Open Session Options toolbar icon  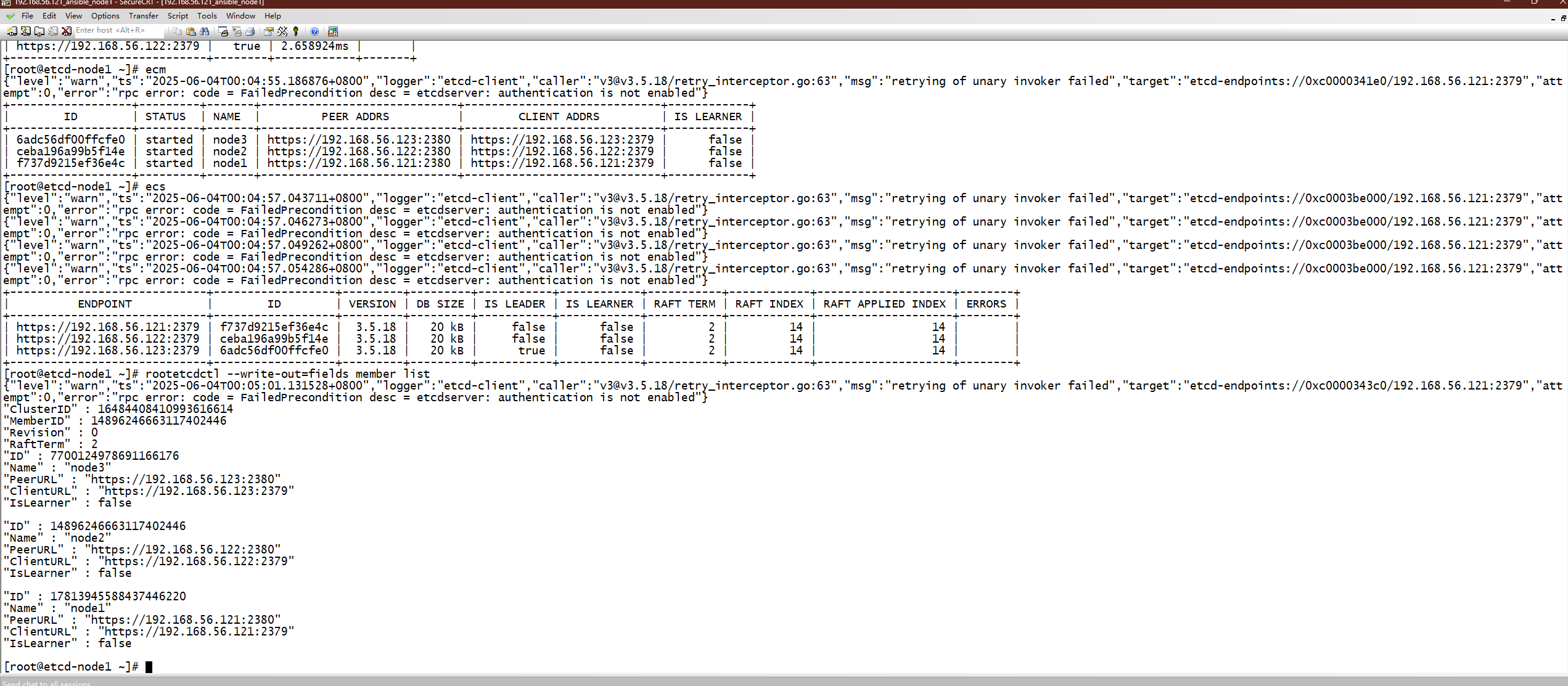click(269, 31)
